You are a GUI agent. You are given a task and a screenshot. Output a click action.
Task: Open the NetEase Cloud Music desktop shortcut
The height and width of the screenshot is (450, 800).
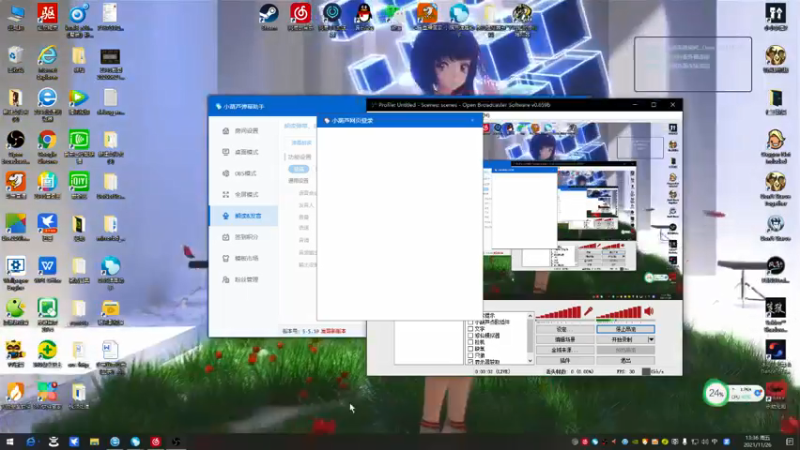(x=301, y=17)
